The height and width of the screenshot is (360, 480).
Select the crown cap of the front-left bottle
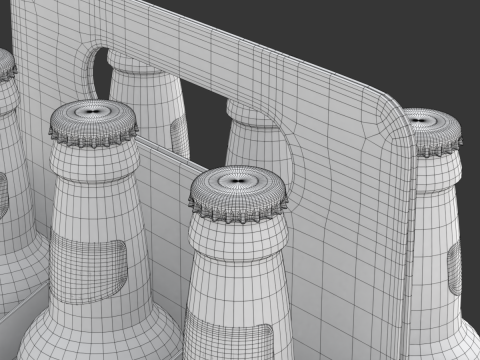[x=93, y=123]
